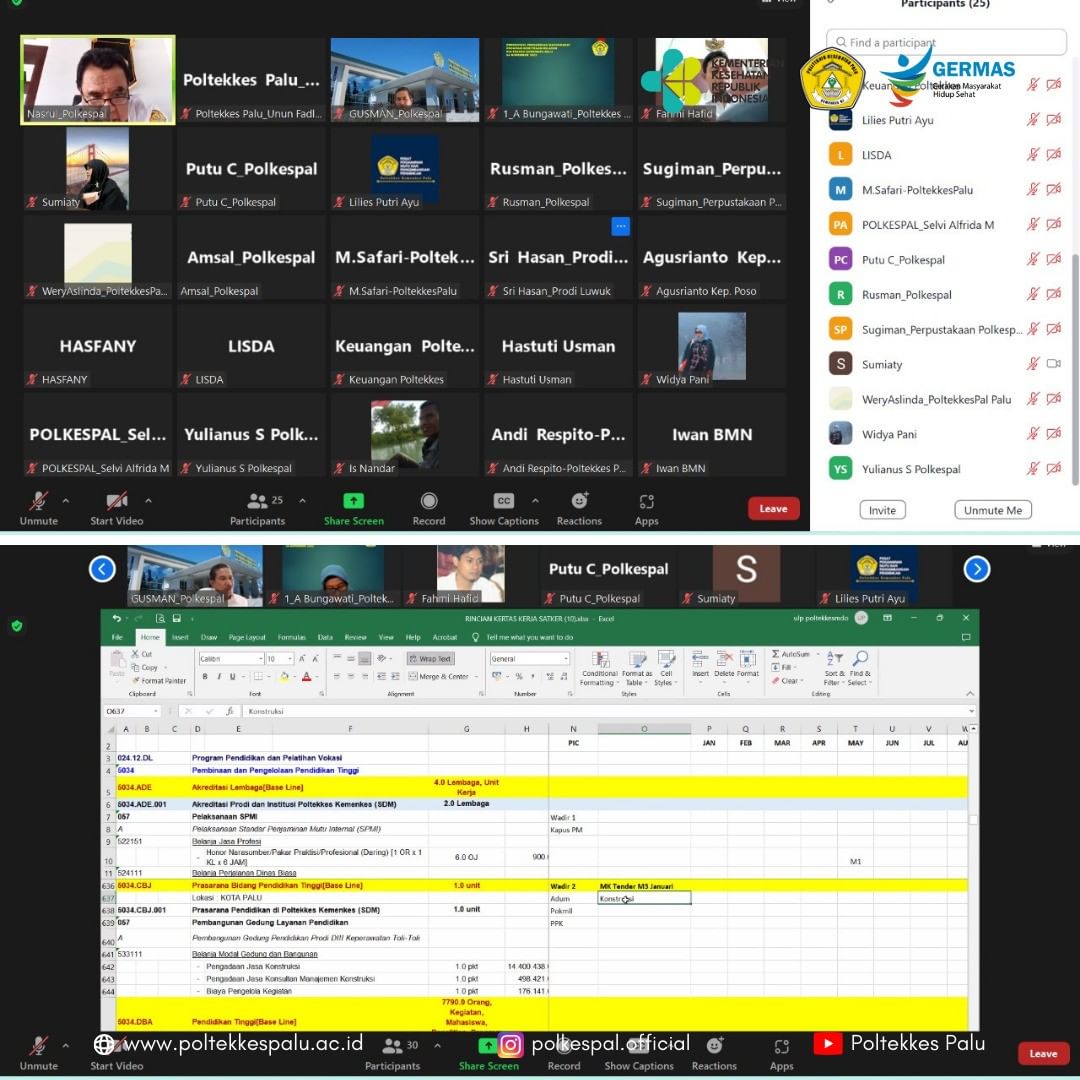Image resolution: width=1080 pixels, height=1080 pixels.
Task: Click the Invite button in participants panel
Action: click(x=882, y=510)
